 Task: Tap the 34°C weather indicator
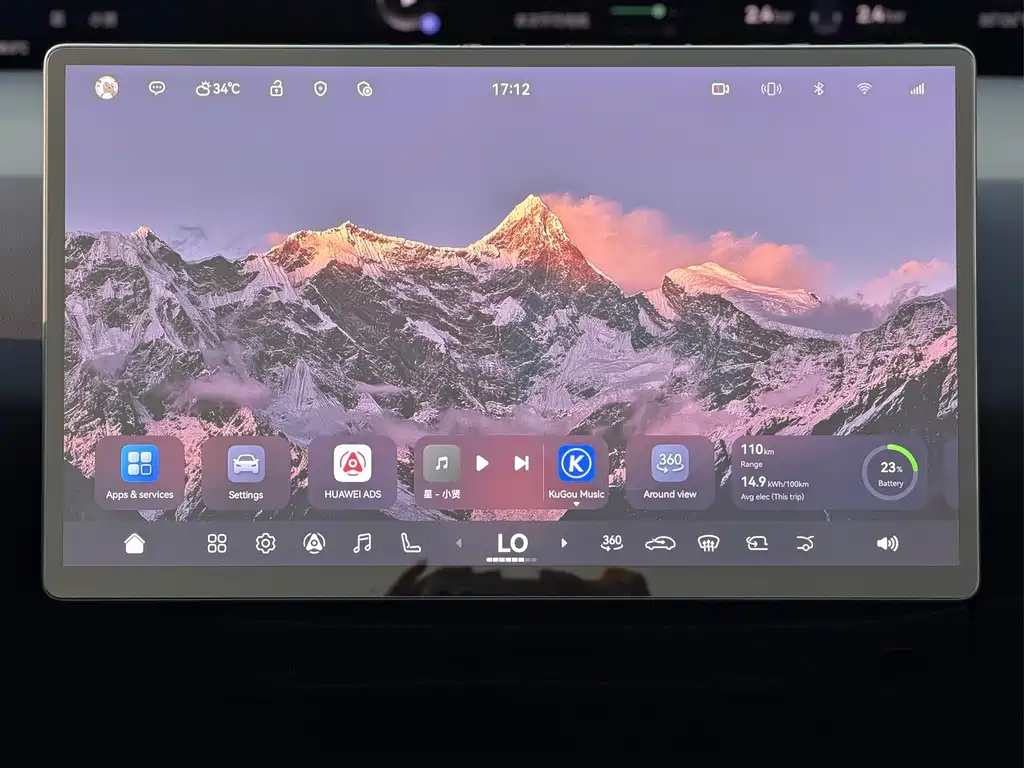218,88
